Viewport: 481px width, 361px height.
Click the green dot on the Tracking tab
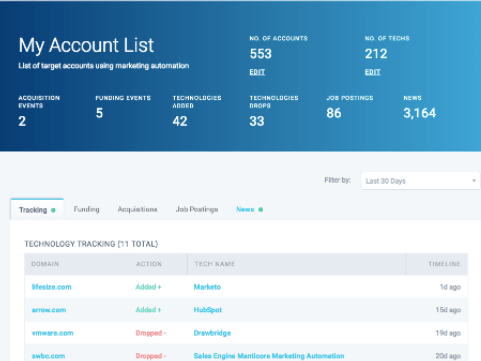(x=53, y=210)
